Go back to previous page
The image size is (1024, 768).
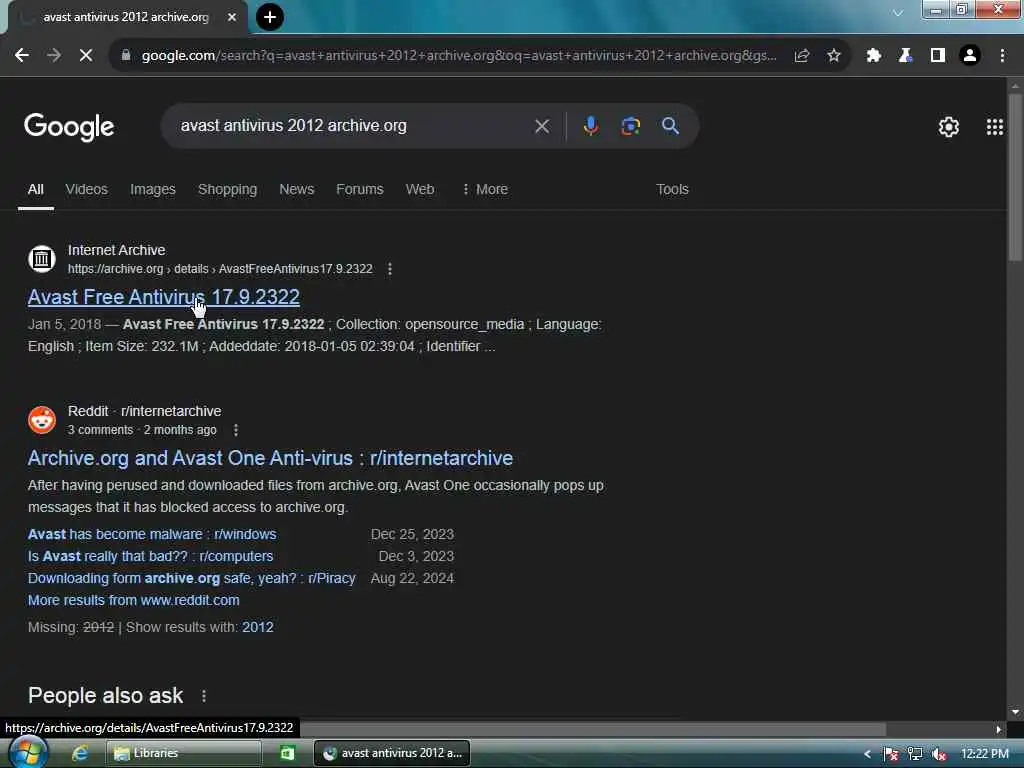tap(22, 56)
